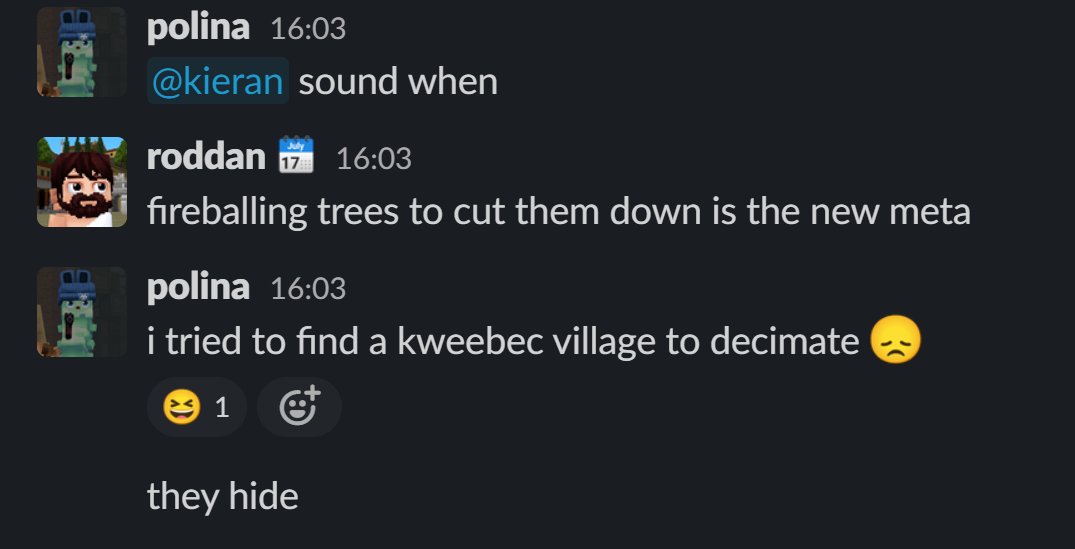The width and height of the screenshot is (1075, 549).
Task: Select the 'fireballing trees' message text
Action: tap(559, 211)
